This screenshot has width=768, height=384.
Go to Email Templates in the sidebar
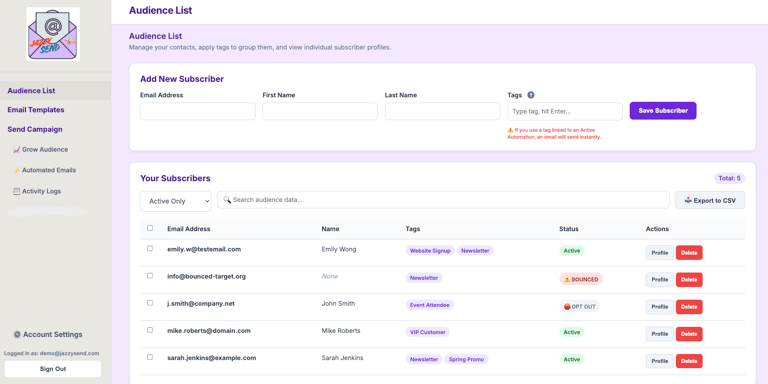point(36,110)
